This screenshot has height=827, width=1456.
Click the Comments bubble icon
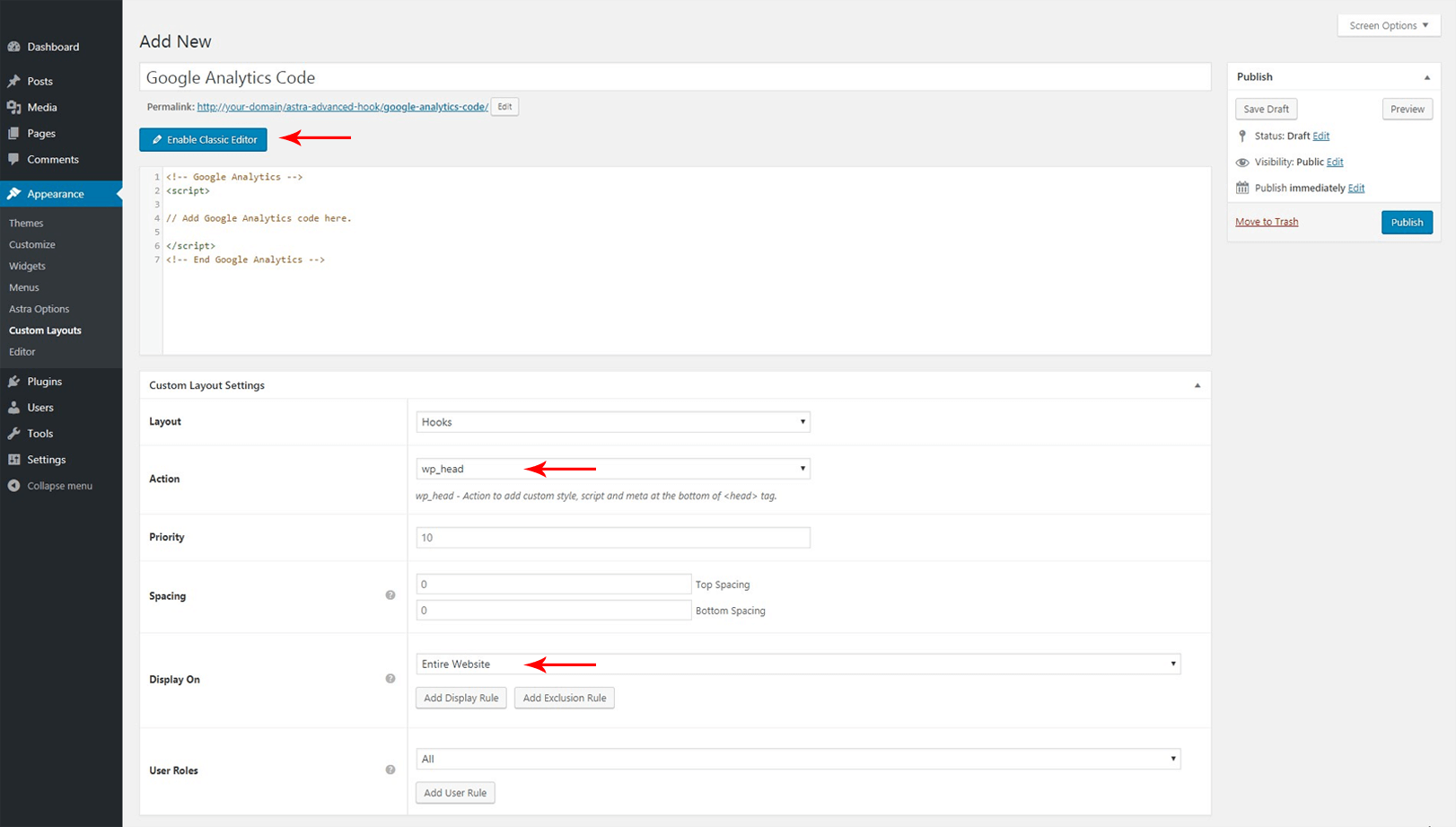[x=13, y=159]
